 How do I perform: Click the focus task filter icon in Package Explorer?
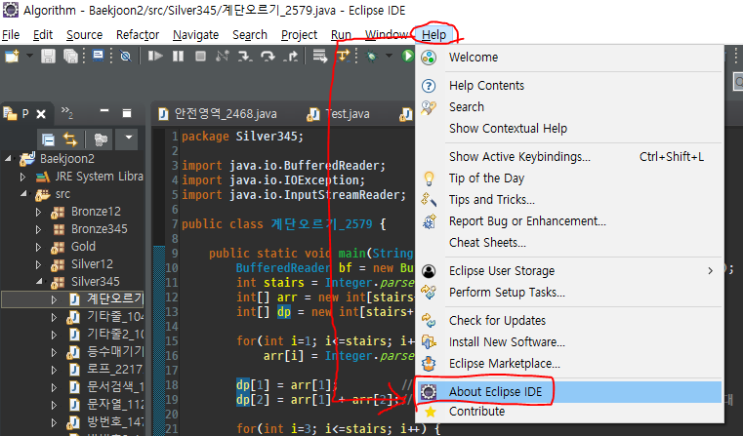tap(100, 139)
